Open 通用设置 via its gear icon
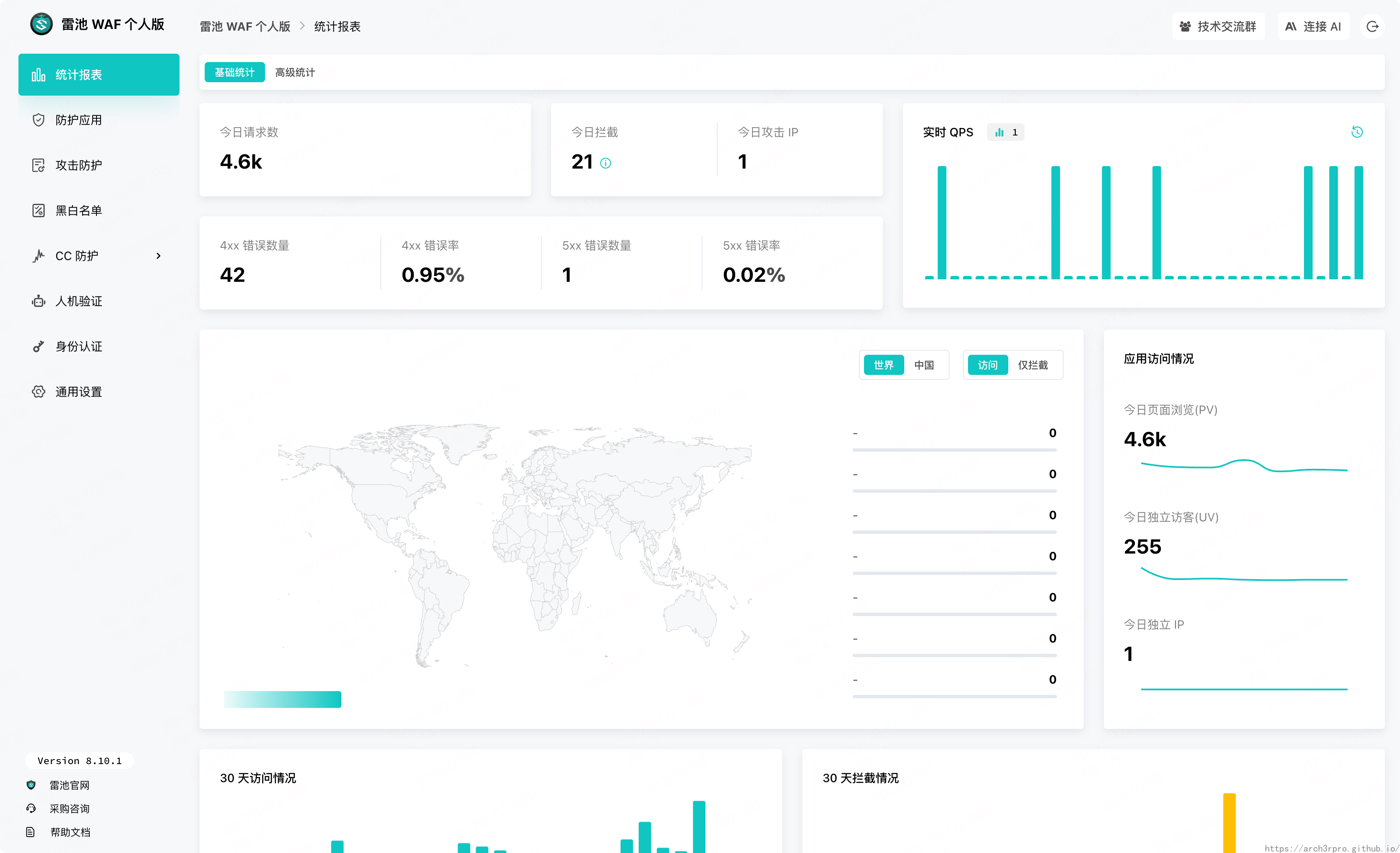This screenshot has height=853, width=1400. (38, 392)
